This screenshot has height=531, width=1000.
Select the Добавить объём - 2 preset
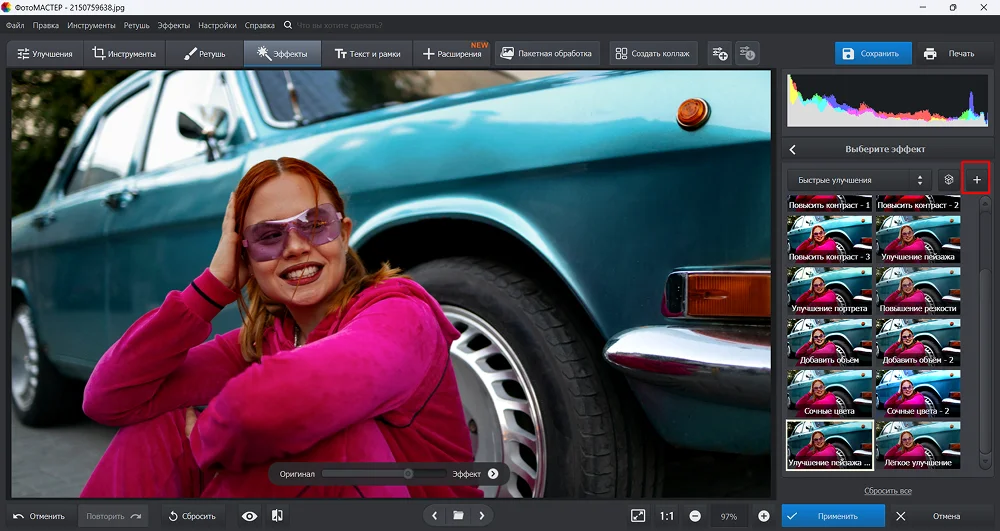(x=918, y=342)
